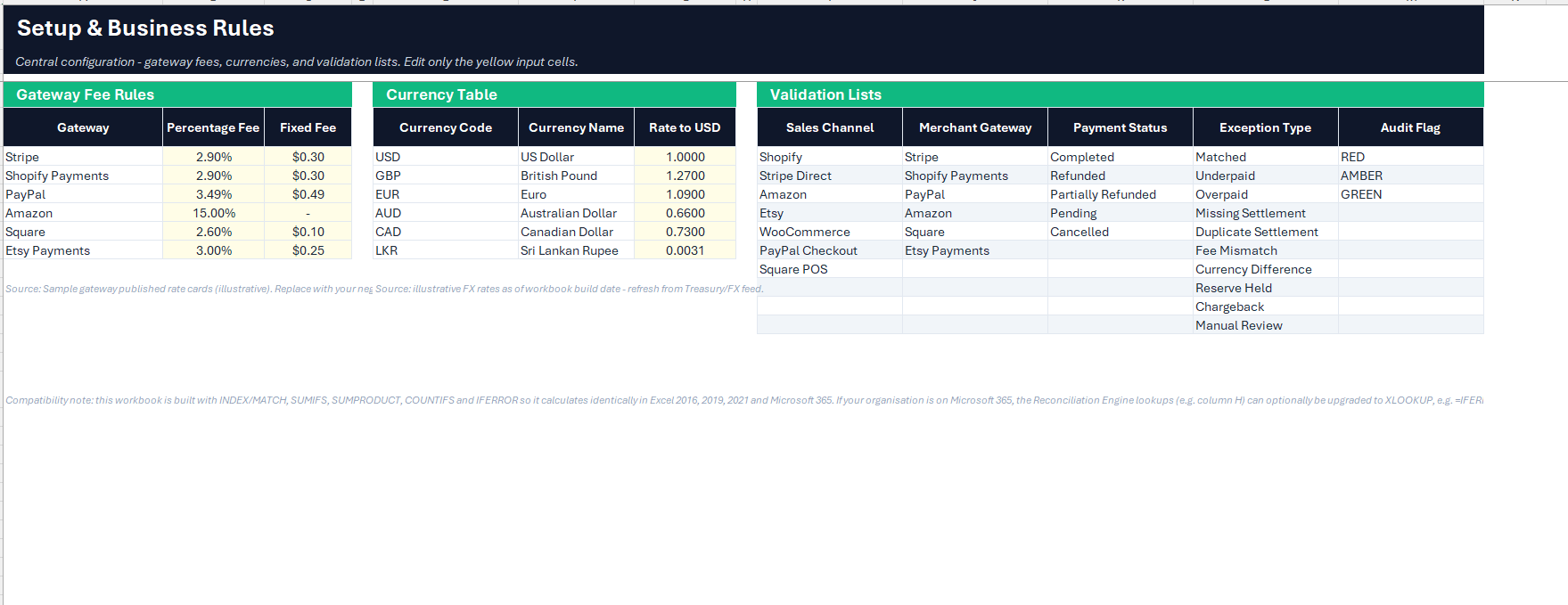Select the Missing Settlement exception cell
The width and height of the screenshot is (1568, 605).
click(1266, 213)
